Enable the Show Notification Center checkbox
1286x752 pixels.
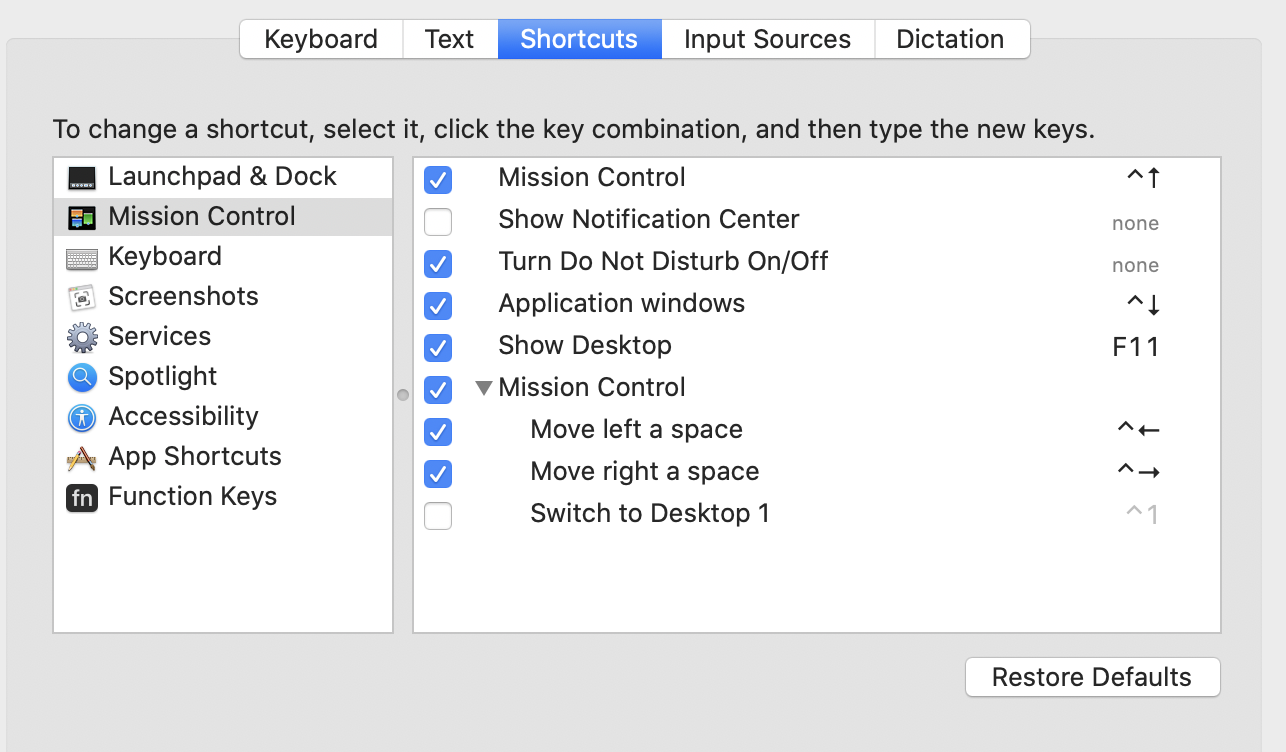click(x=438, y=221)
